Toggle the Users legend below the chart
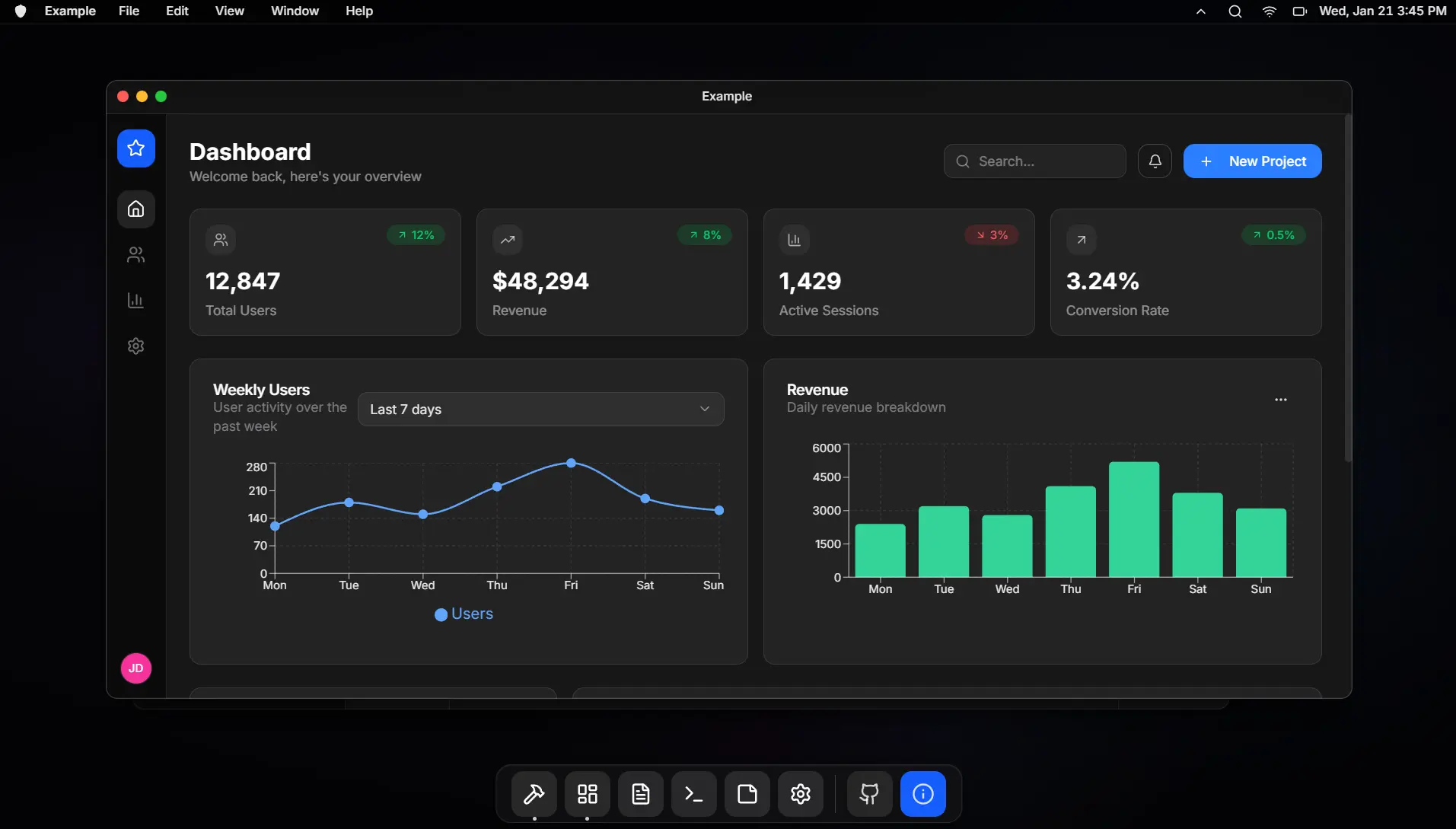 (464, 614)
